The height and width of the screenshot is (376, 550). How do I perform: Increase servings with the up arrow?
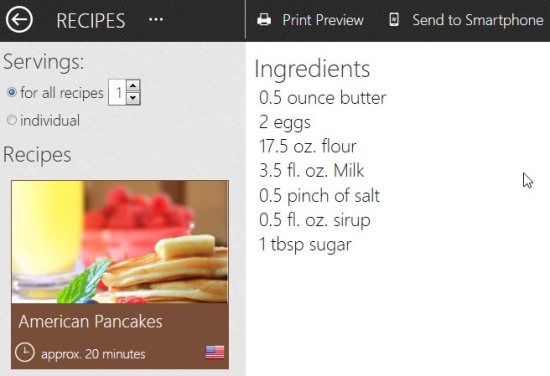[x=133, y=86]
